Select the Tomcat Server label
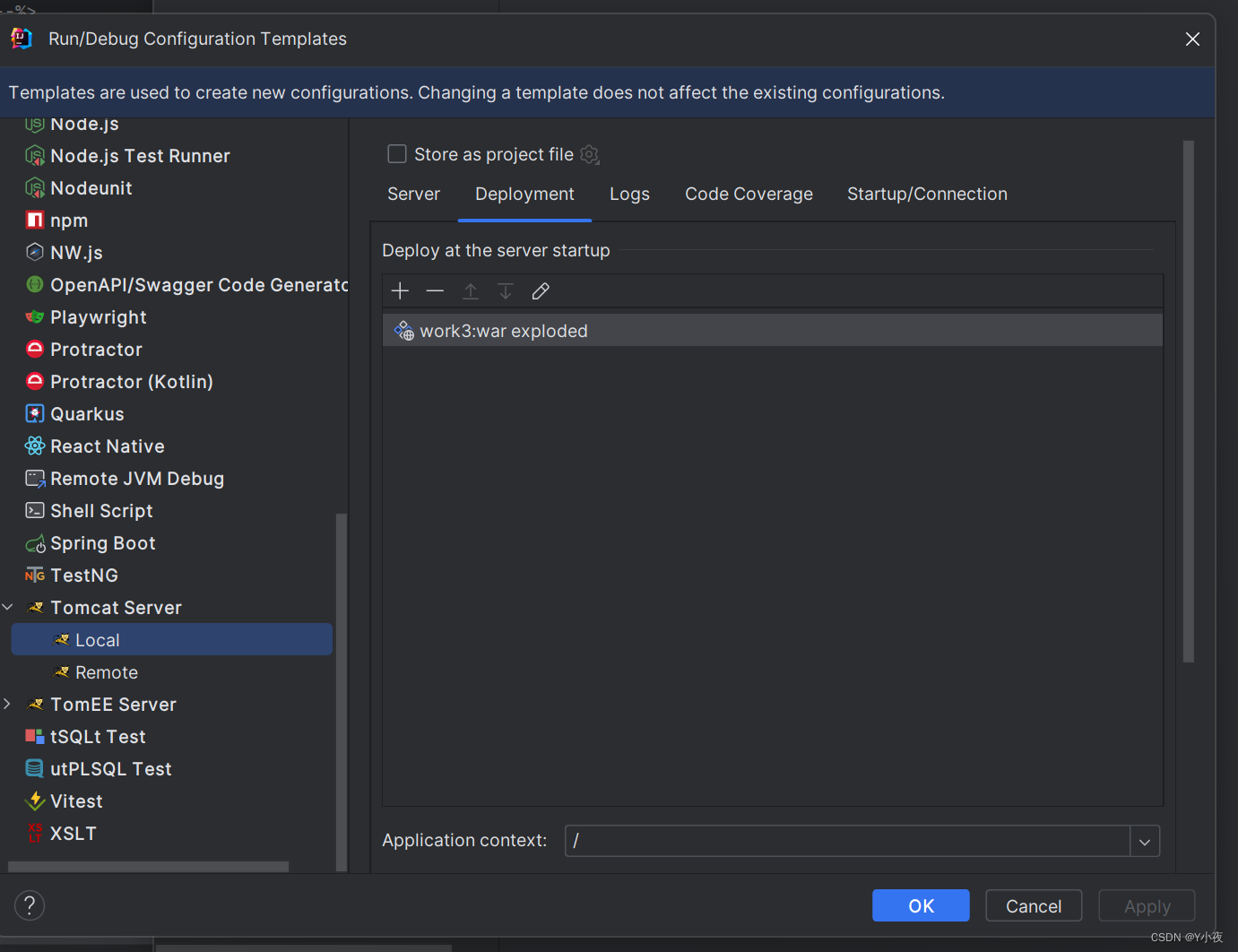The width and height of the screenshot is (1238, 952). click(x=116, y=607)
